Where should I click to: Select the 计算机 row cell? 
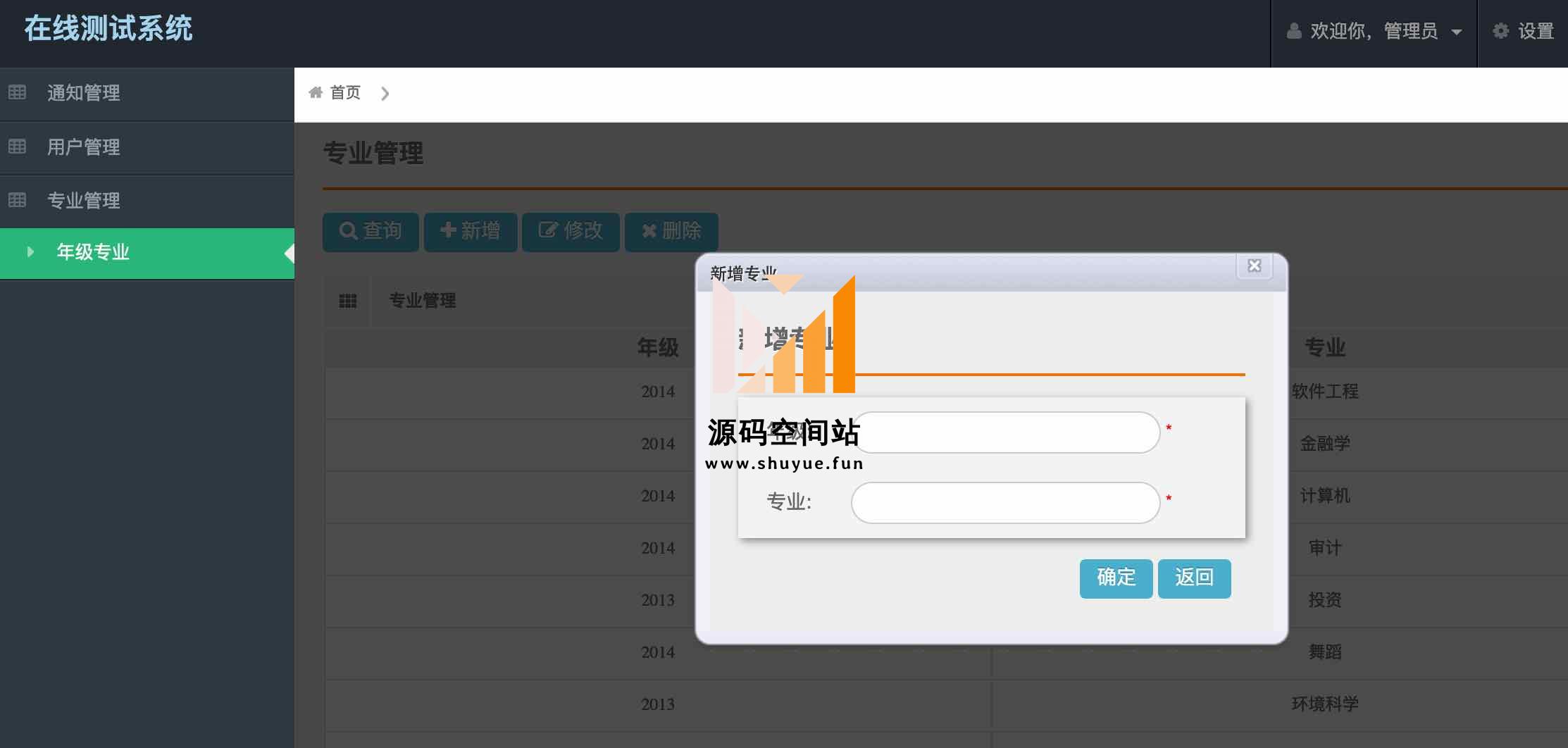tap(1325, 496)
